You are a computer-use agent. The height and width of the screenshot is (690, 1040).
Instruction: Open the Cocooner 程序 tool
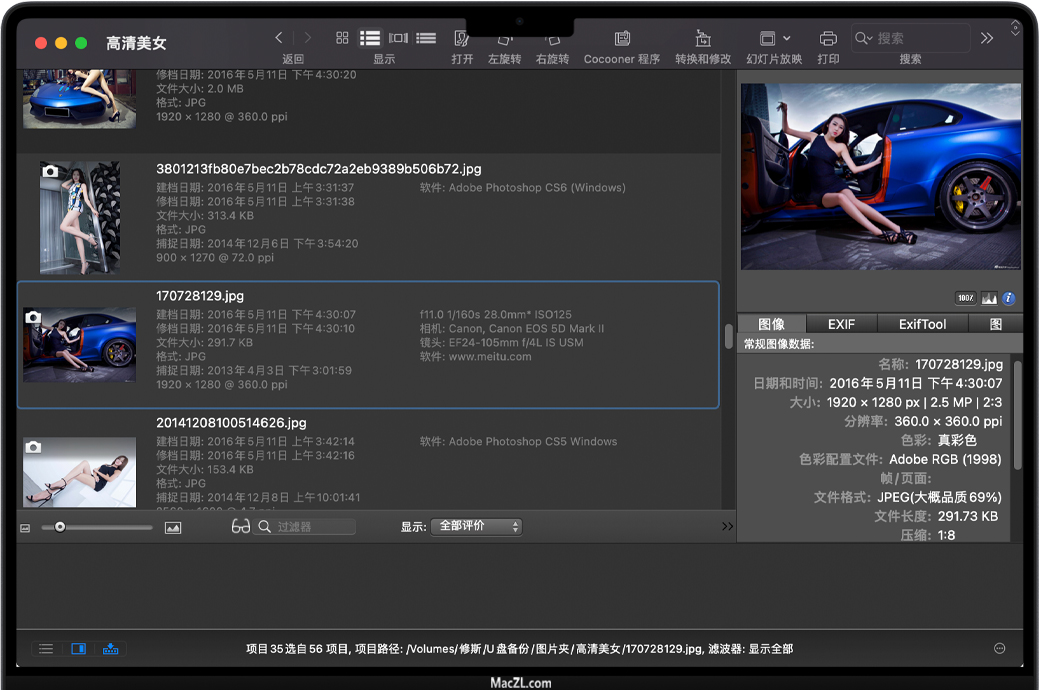pos(622,38)
